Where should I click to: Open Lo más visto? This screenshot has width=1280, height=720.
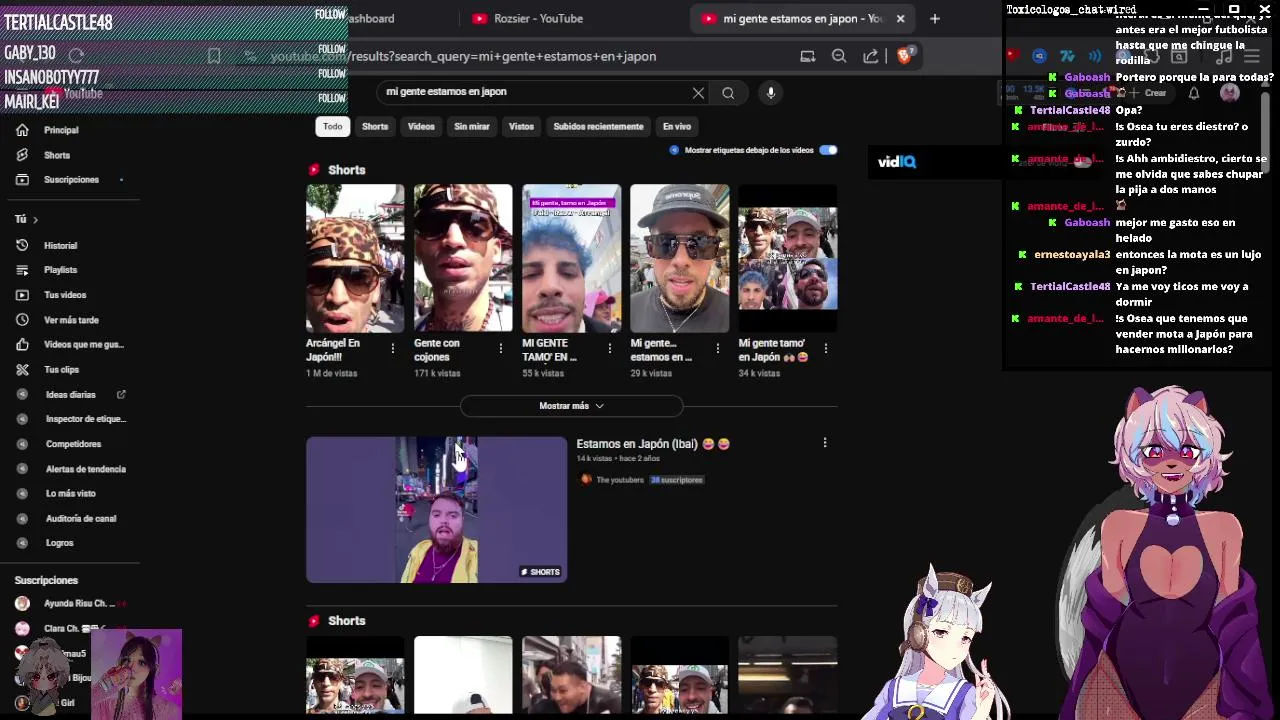[70, 493]
